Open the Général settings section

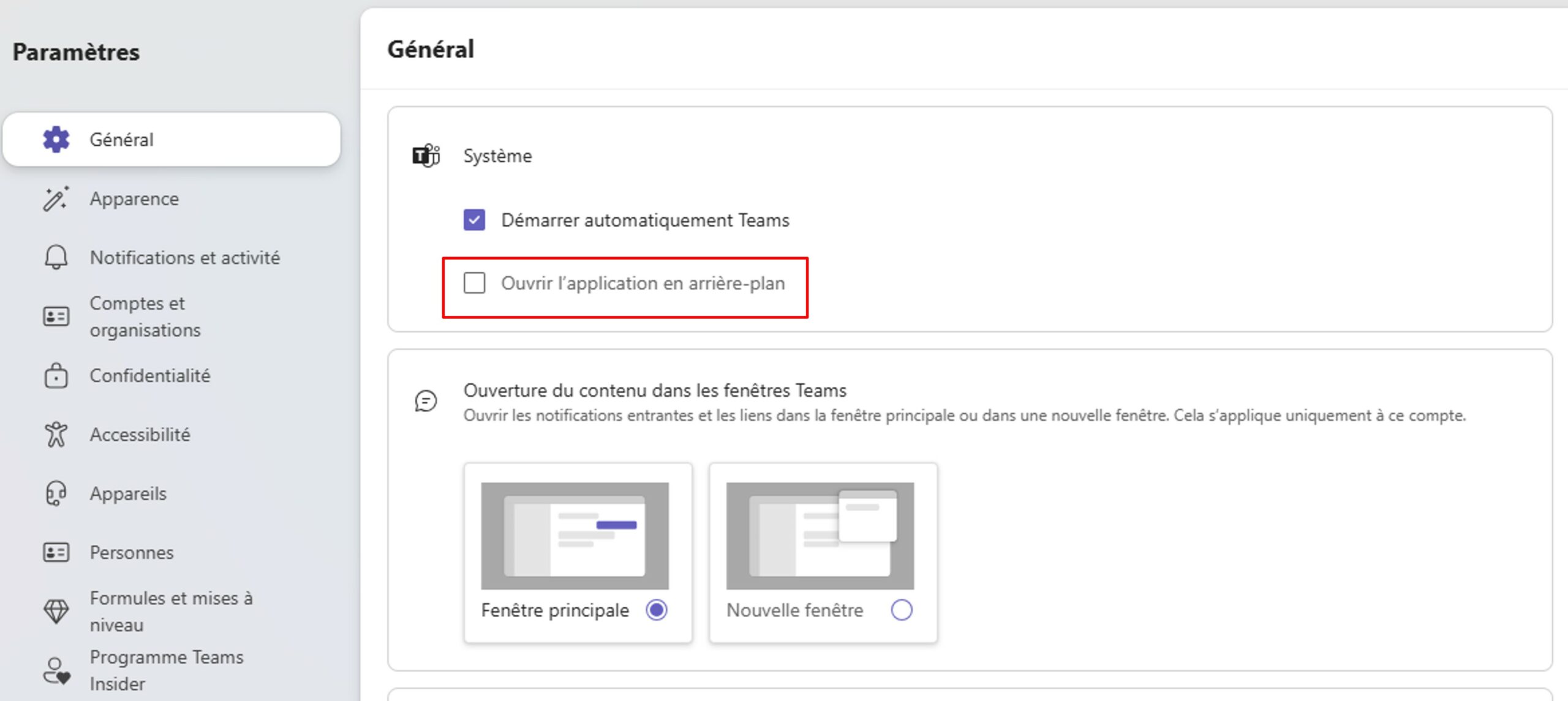pos(171,140)
